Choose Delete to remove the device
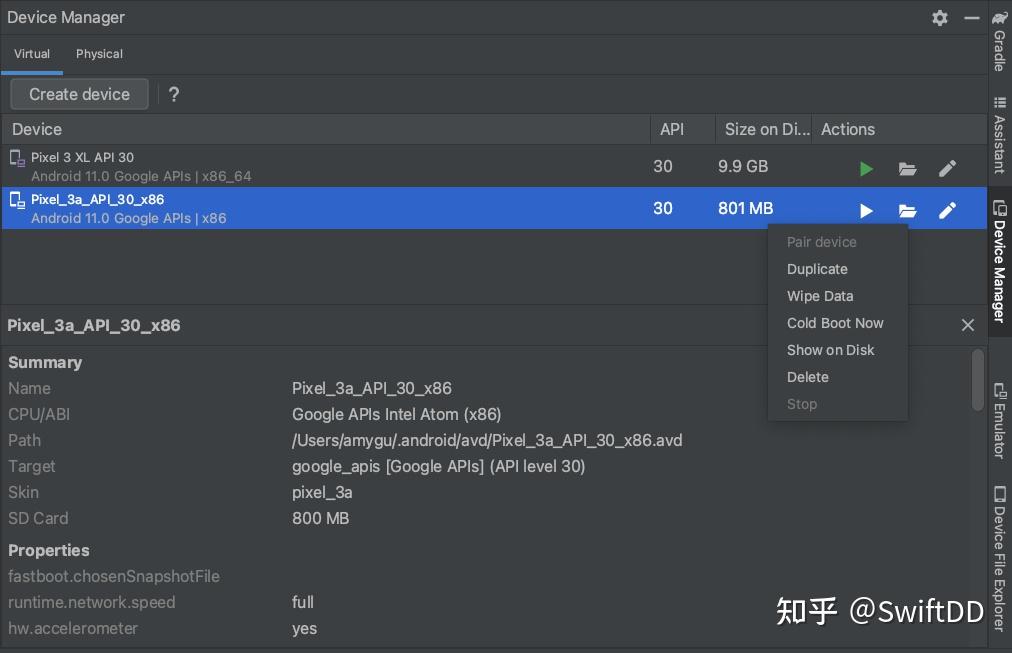 pos(807,376)
